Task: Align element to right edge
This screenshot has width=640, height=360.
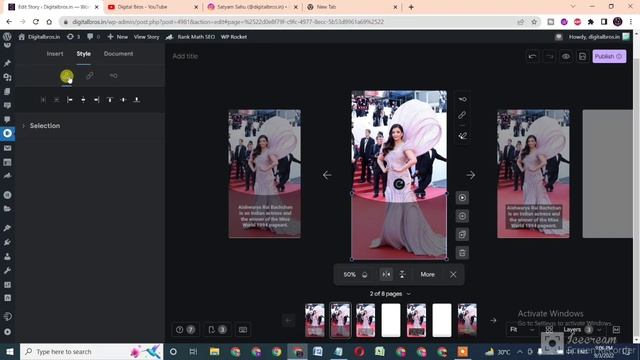Action: pos(97,100)
